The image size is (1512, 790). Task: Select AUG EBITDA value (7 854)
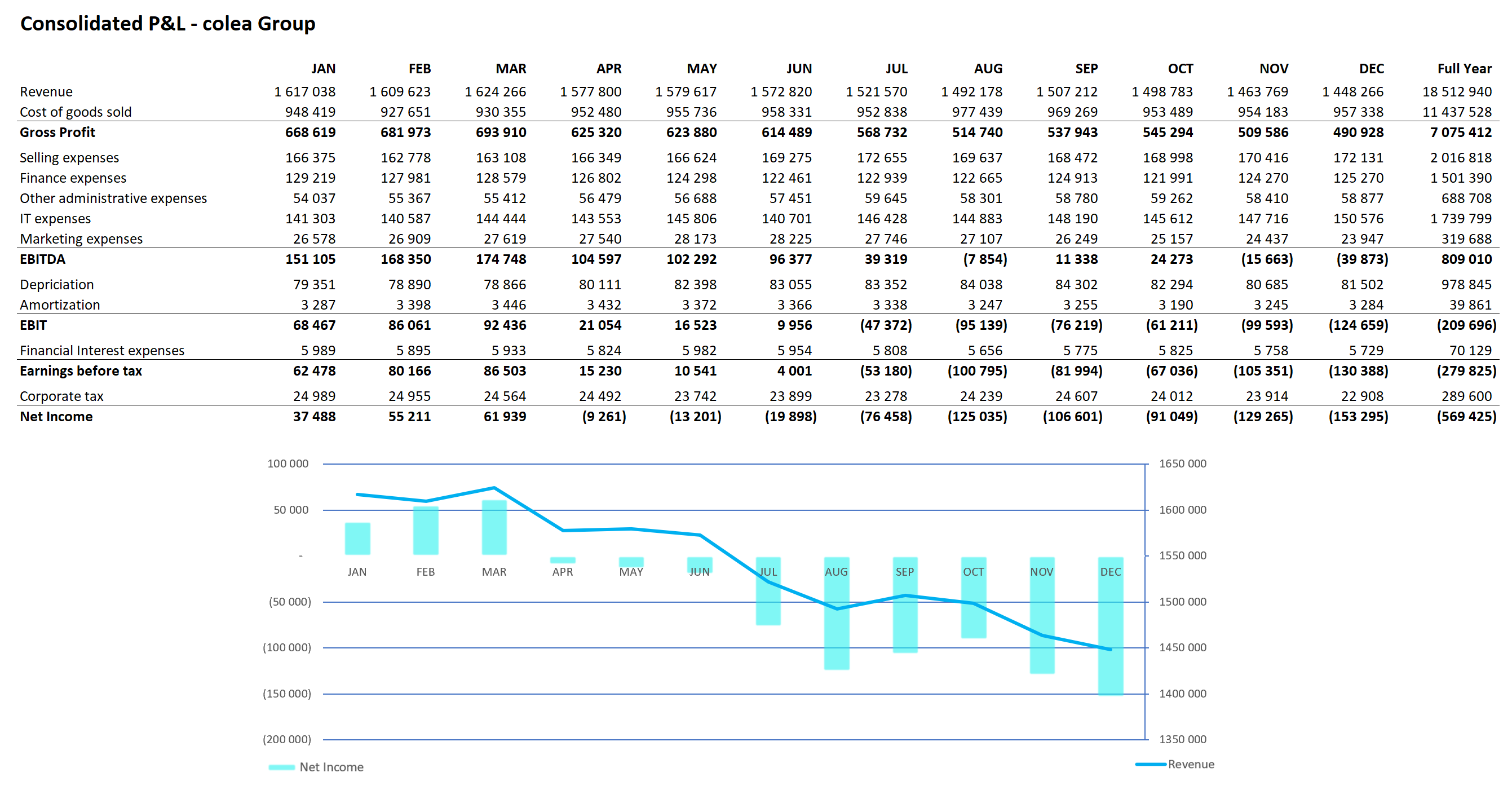click(x=984, y=259)
